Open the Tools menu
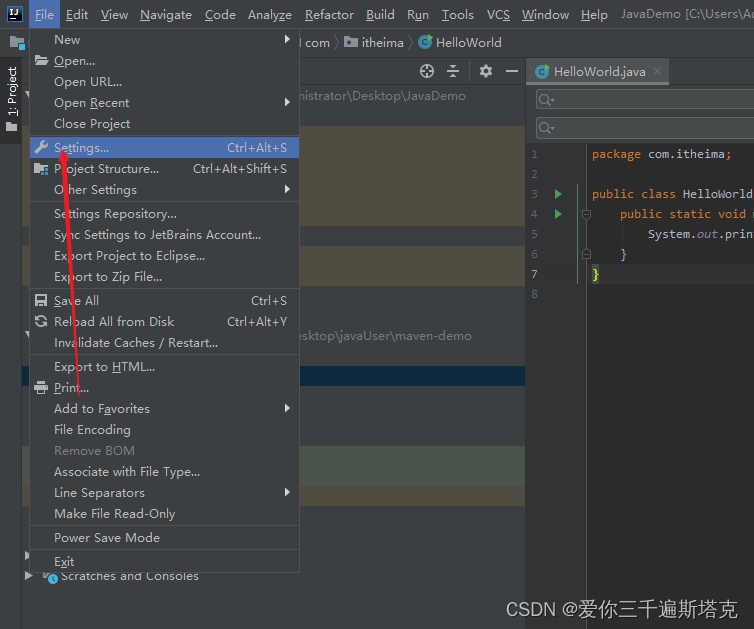 click(458, 15)
